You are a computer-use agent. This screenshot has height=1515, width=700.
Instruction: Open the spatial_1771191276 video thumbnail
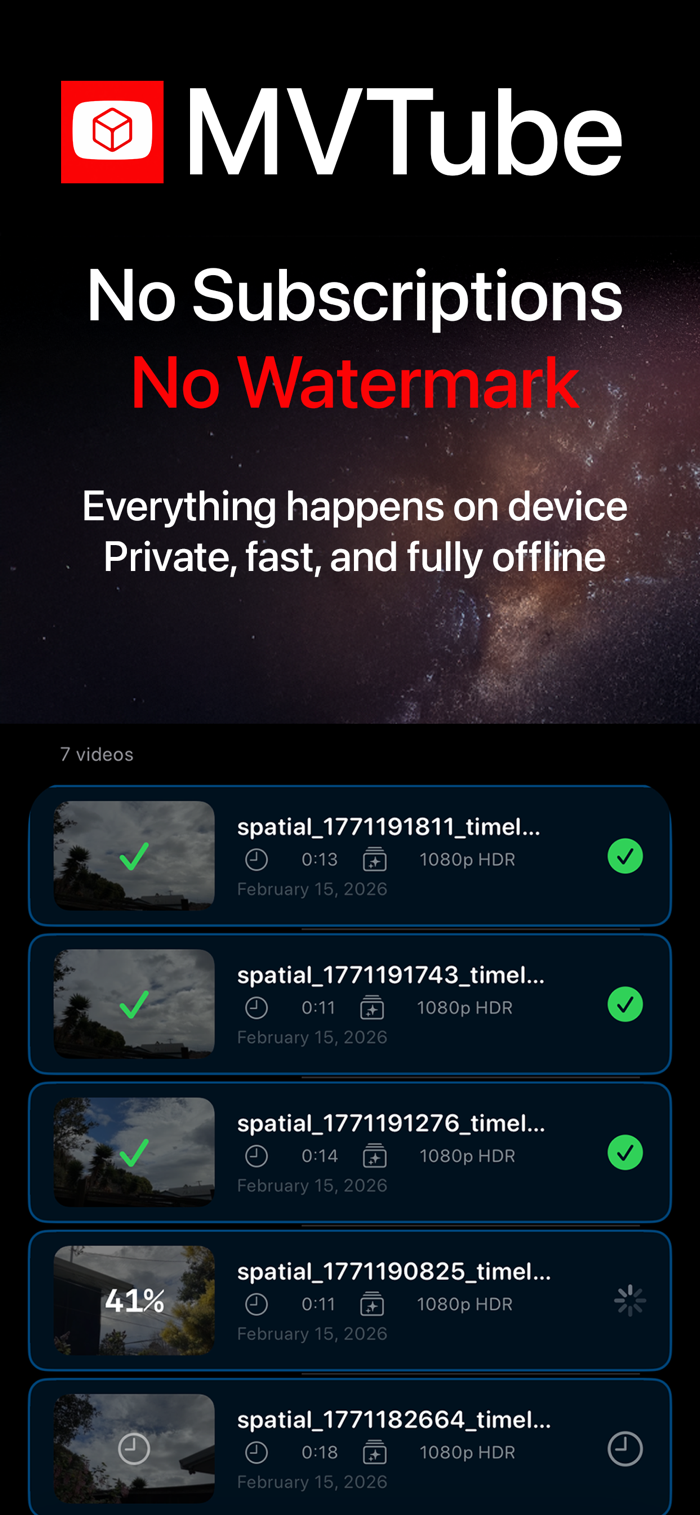[x=134, y=1152]
